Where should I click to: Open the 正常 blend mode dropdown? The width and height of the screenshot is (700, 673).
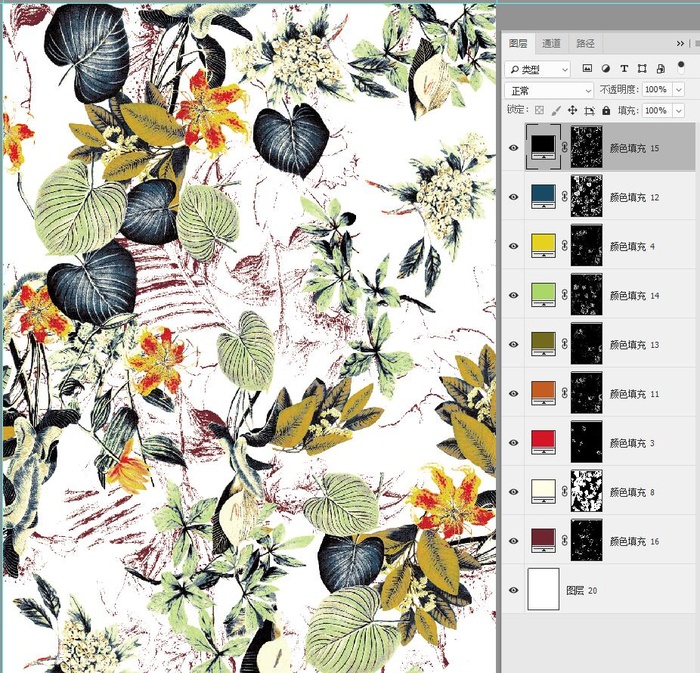[x=549, y=91]
